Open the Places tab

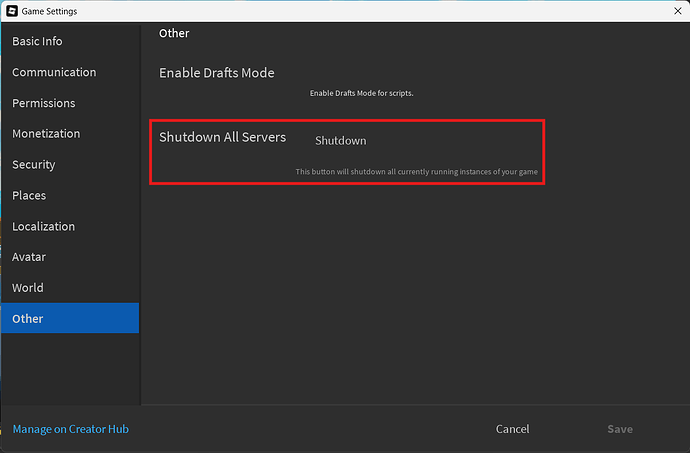[x=70, y=195]
